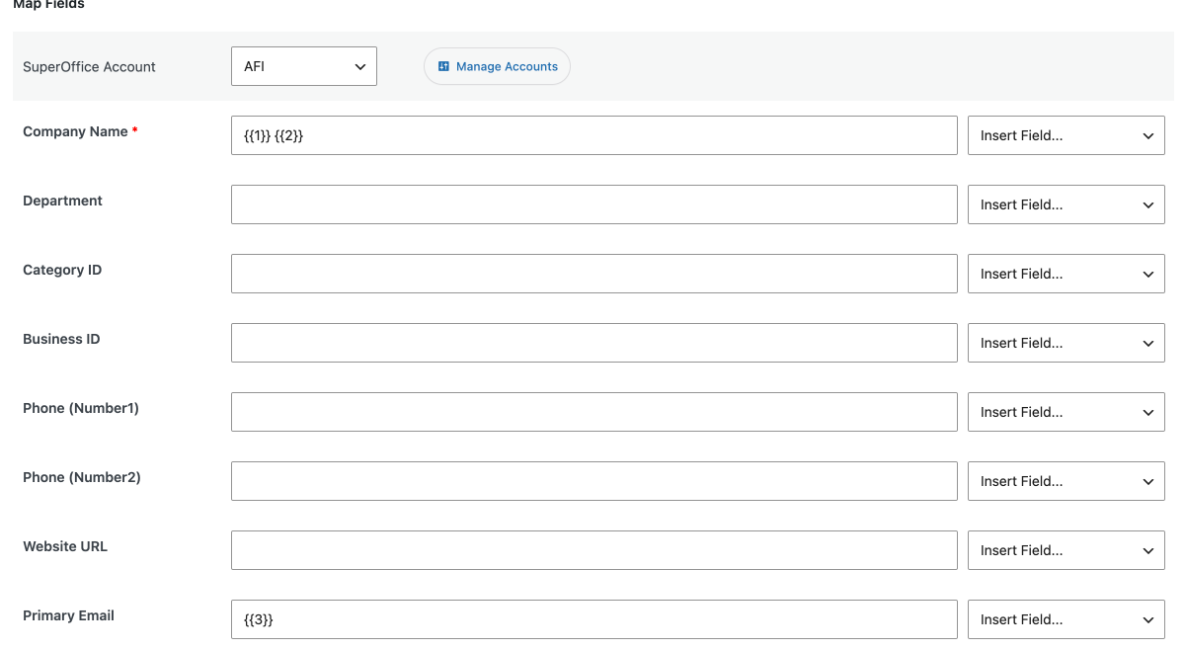
Task: Open Insert Field dropdown for Phone (Number1)
Action: coord(1066,412)
